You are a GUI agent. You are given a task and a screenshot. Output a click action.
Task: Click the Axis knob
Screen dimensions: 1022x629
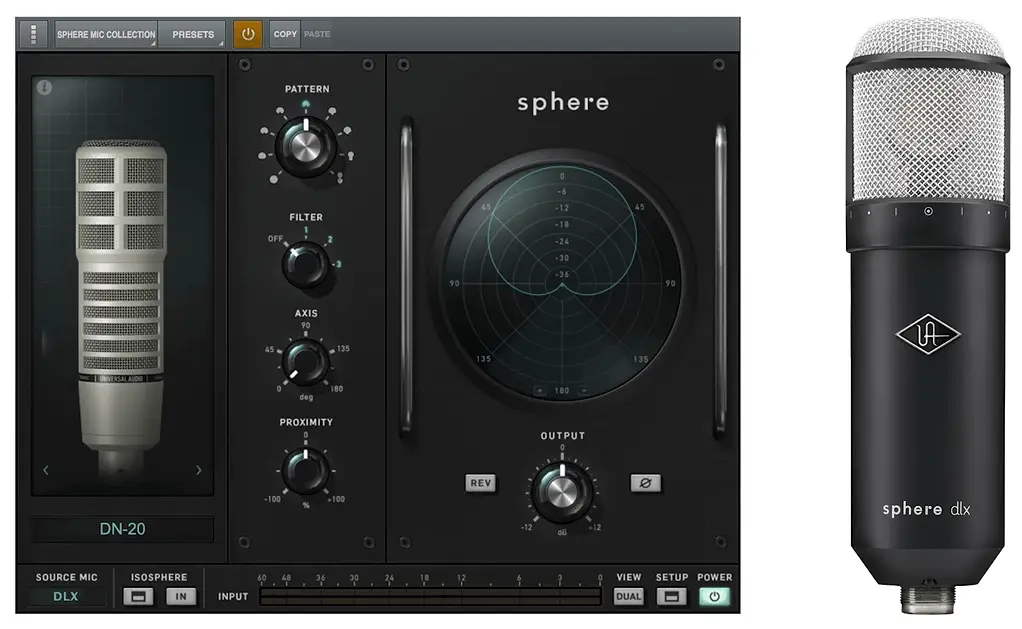click(305, 361)
